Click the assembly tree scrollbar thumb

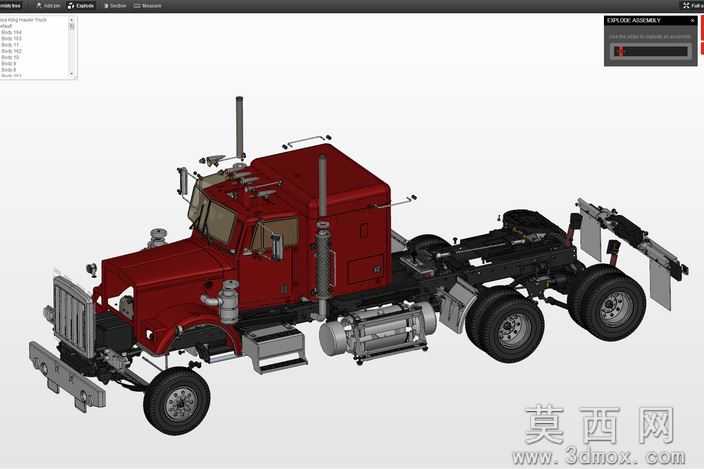[x=71, y=26]
